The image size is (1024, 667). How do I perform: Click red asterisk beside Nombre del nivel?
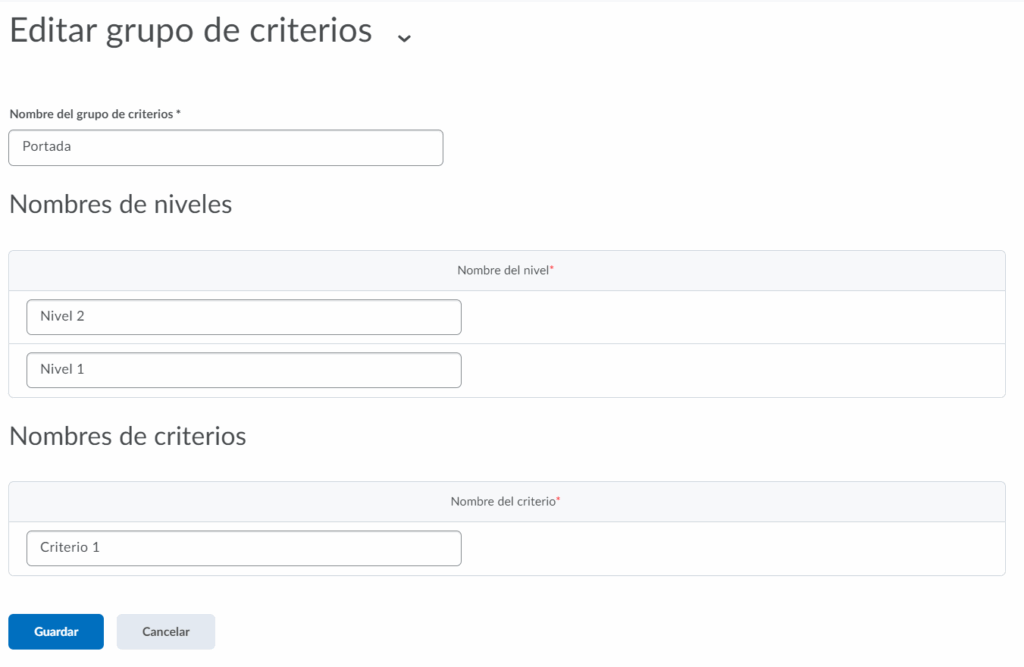click(552, 270)
